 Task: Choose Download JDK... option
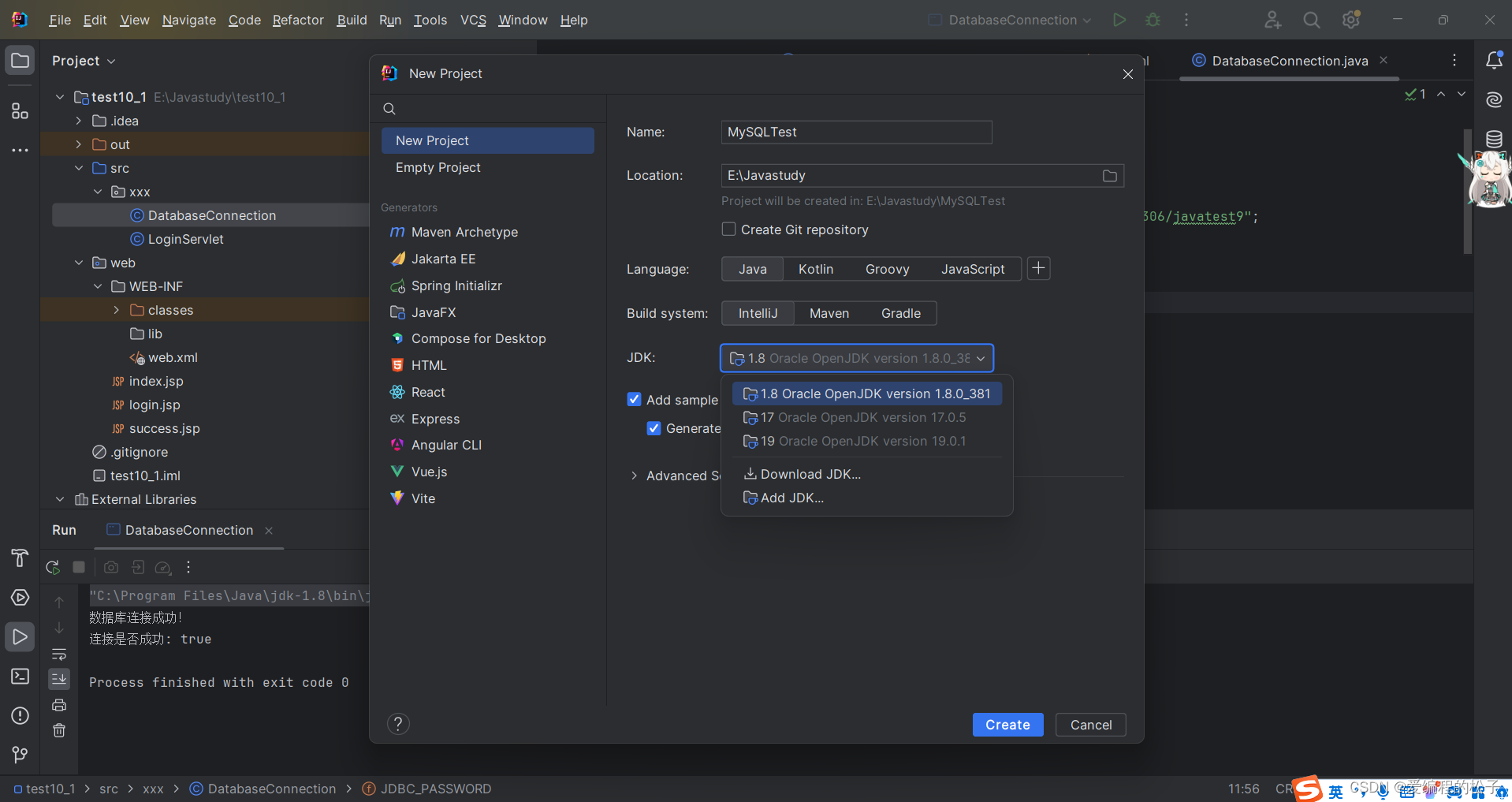pos(867,474)
